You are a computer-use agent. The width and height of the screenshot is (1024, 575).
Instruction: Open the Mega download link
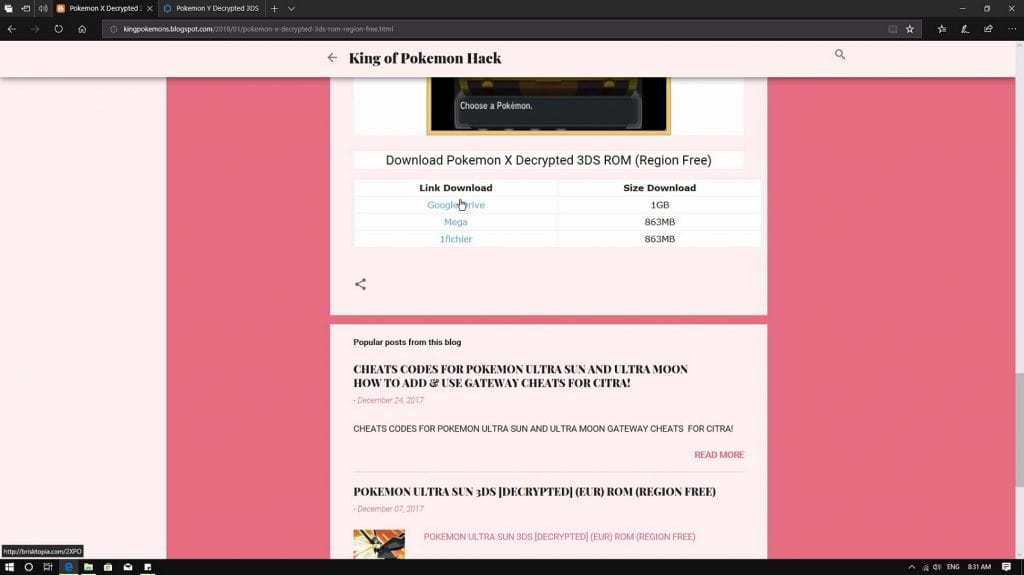[456, 222]
